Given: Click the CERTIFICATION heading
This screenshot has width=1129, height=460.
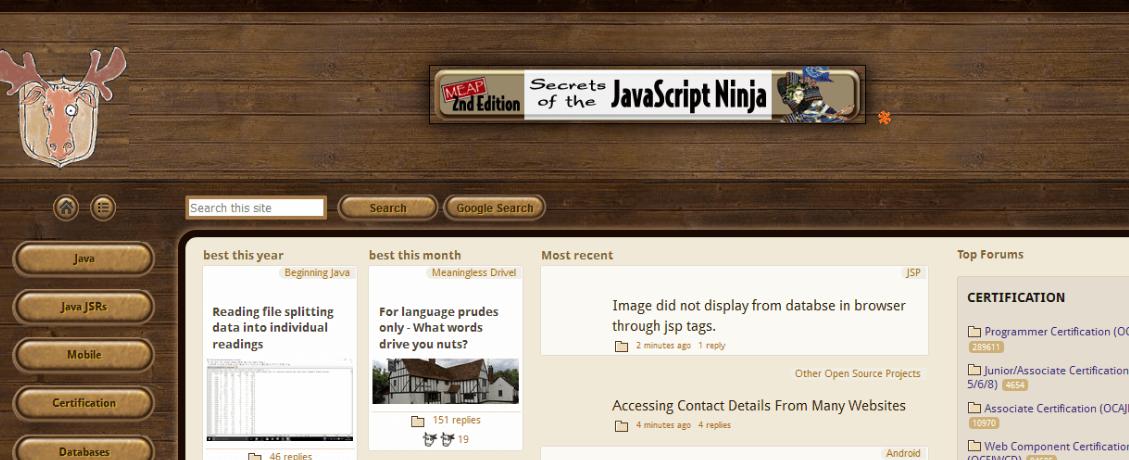Looking at the screenshot, I should (x=1016, y=297).
